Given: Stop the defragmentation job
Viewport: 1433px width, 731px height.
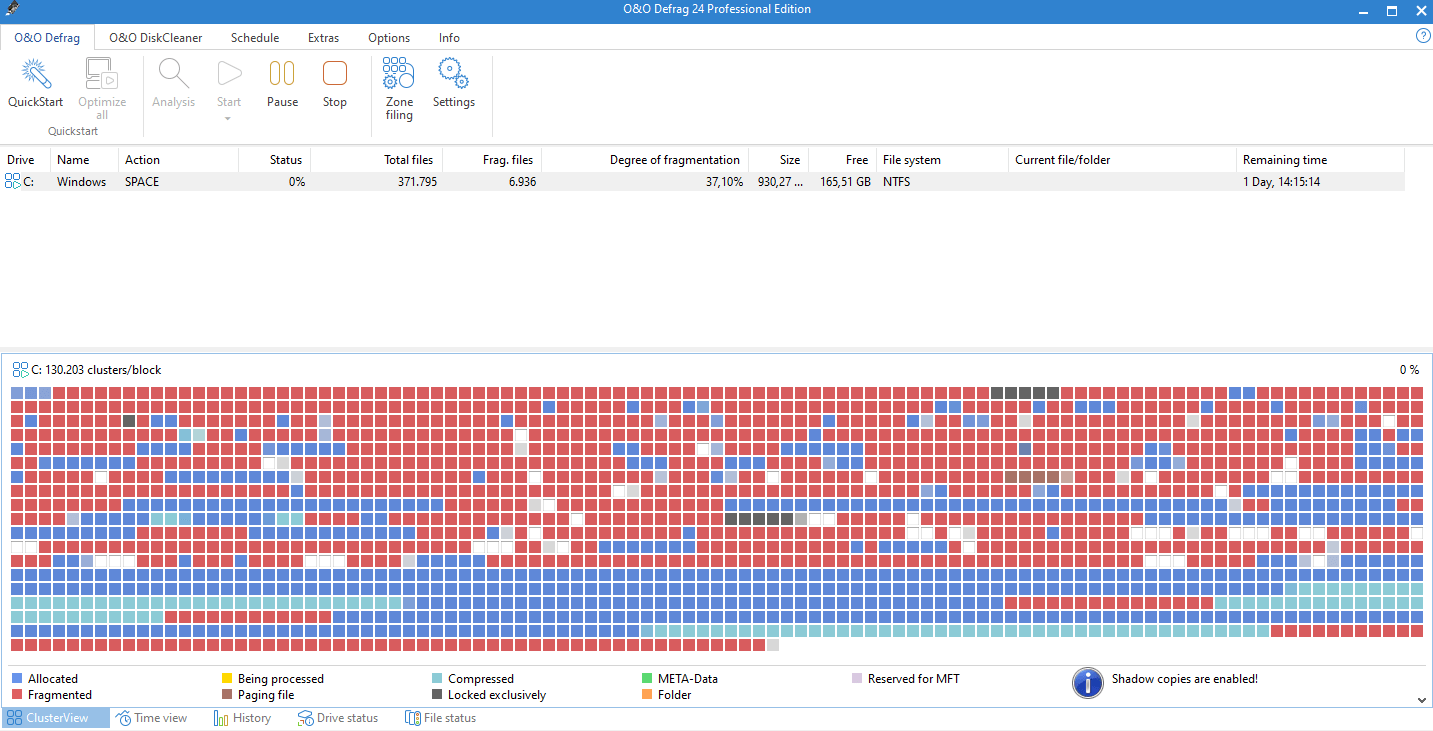Looking at the screenshot, I should tap(335, 74).
